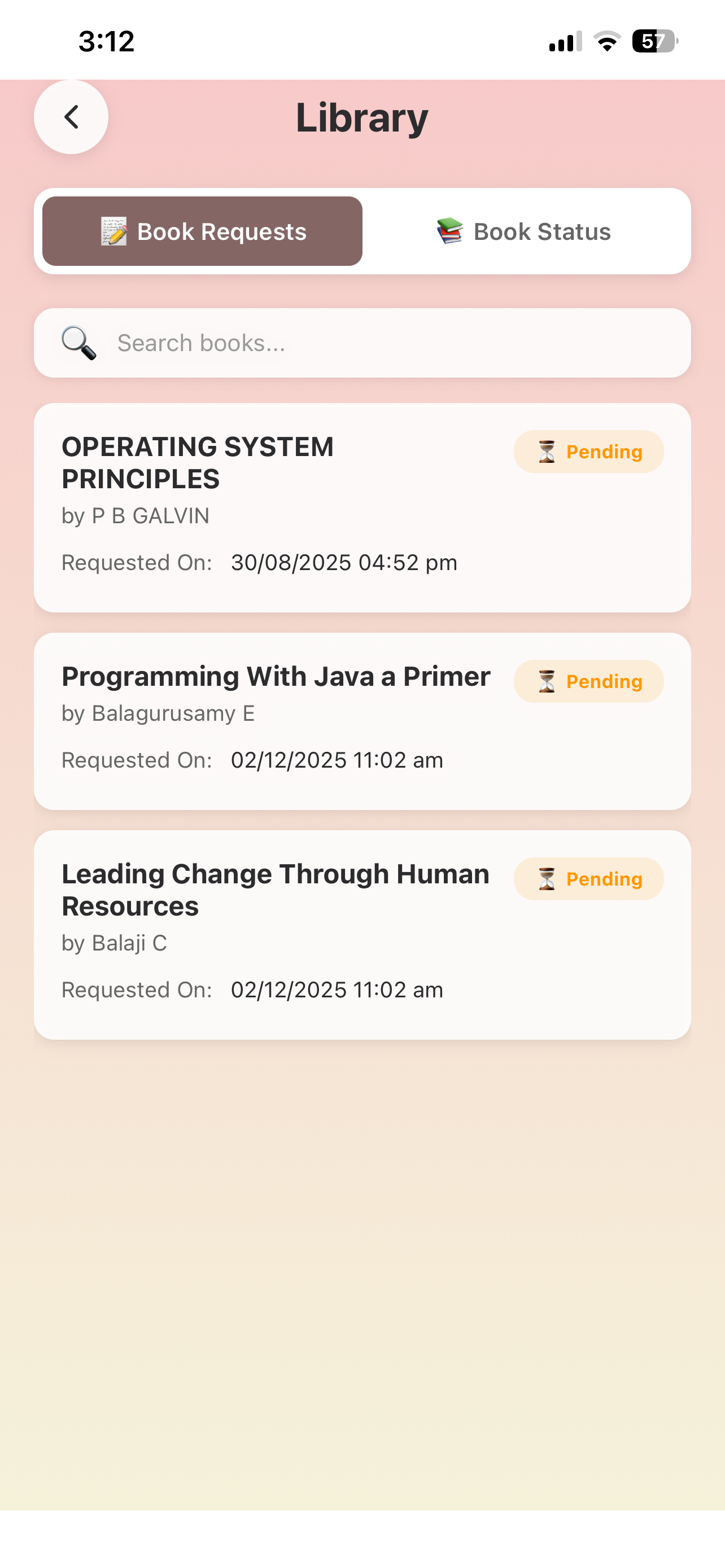The width and height of the screenshot is (725, 1568).
Task: Go back using the chevron button
Action: [71, 117]
